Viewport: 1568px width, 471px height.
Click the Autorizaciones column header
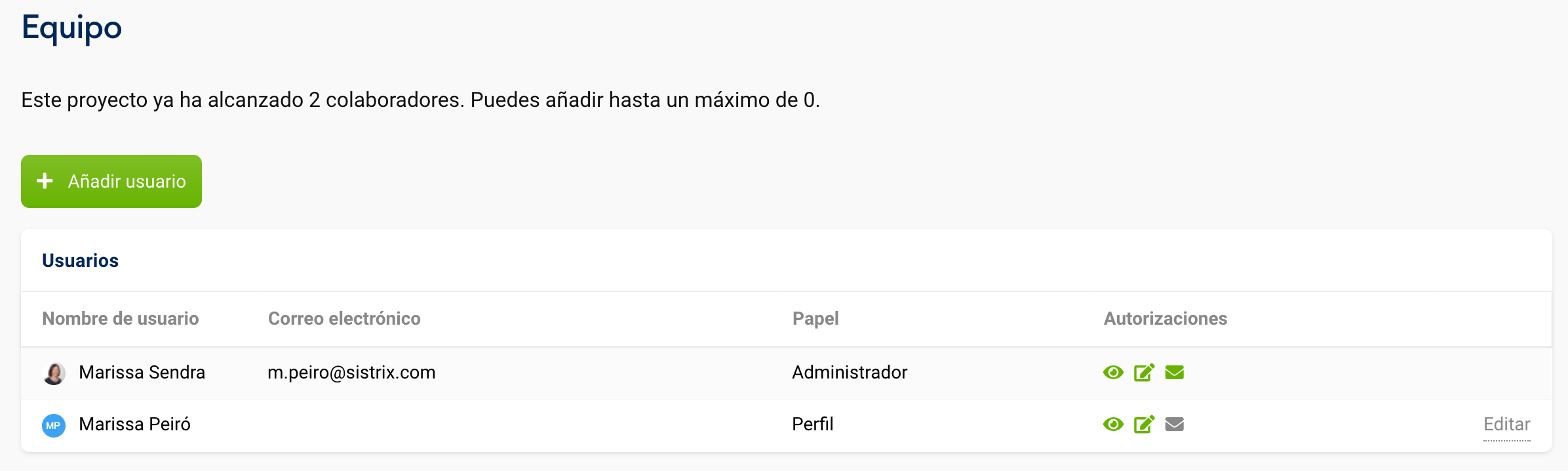1166,319
